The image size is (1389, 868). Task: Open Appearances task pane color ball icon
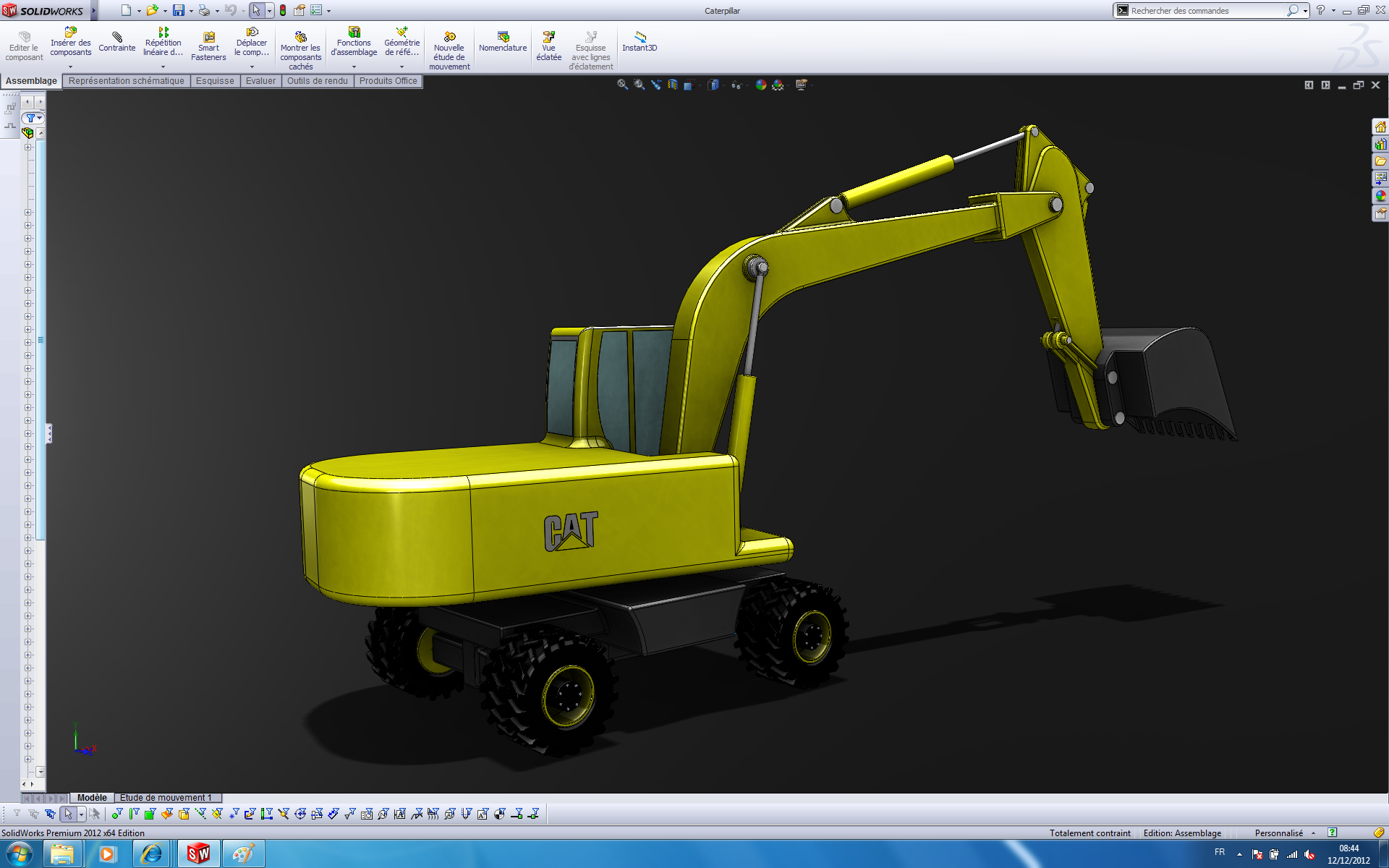pyautogui.click(x=1380, y=196)
